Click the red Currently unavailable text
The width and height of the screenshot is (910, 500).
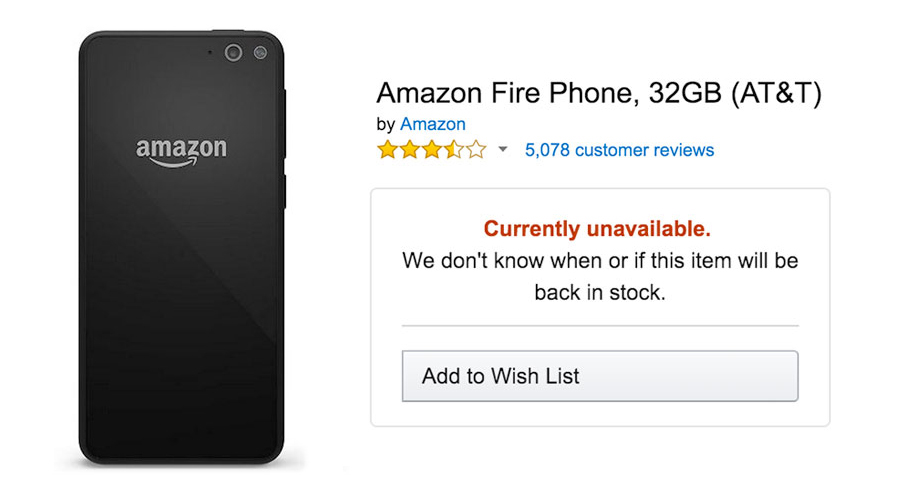(598, 229)
